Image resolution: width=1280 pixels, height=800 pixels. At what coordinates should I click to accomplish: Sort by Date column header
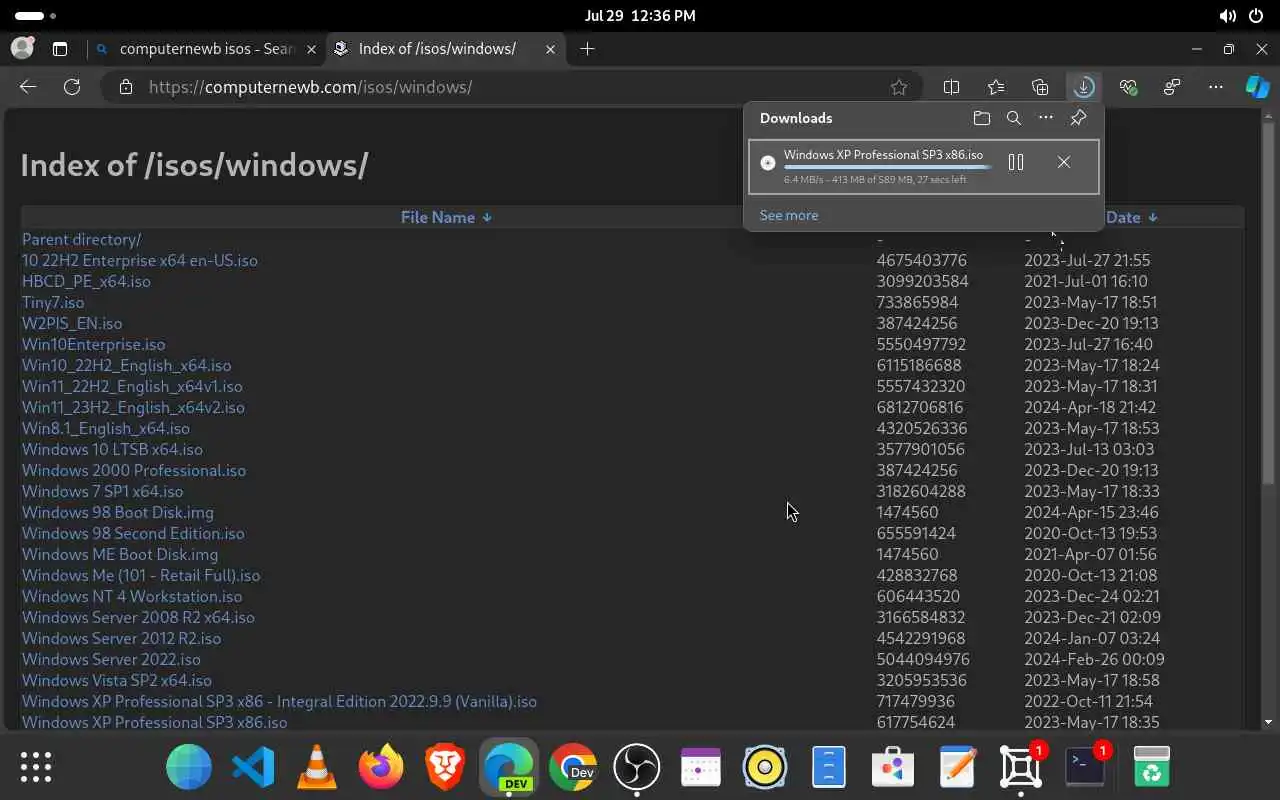(x=1131, y=217)
